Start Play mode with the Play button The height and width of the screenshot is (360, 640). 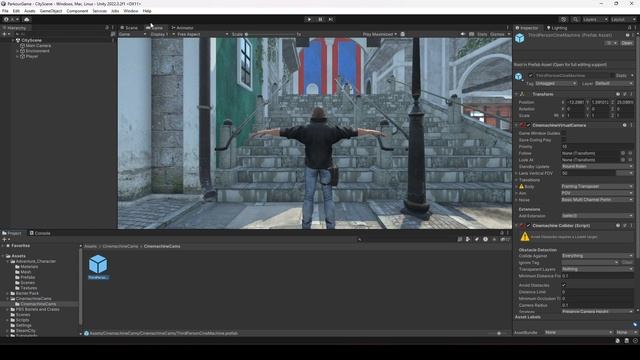309,19
